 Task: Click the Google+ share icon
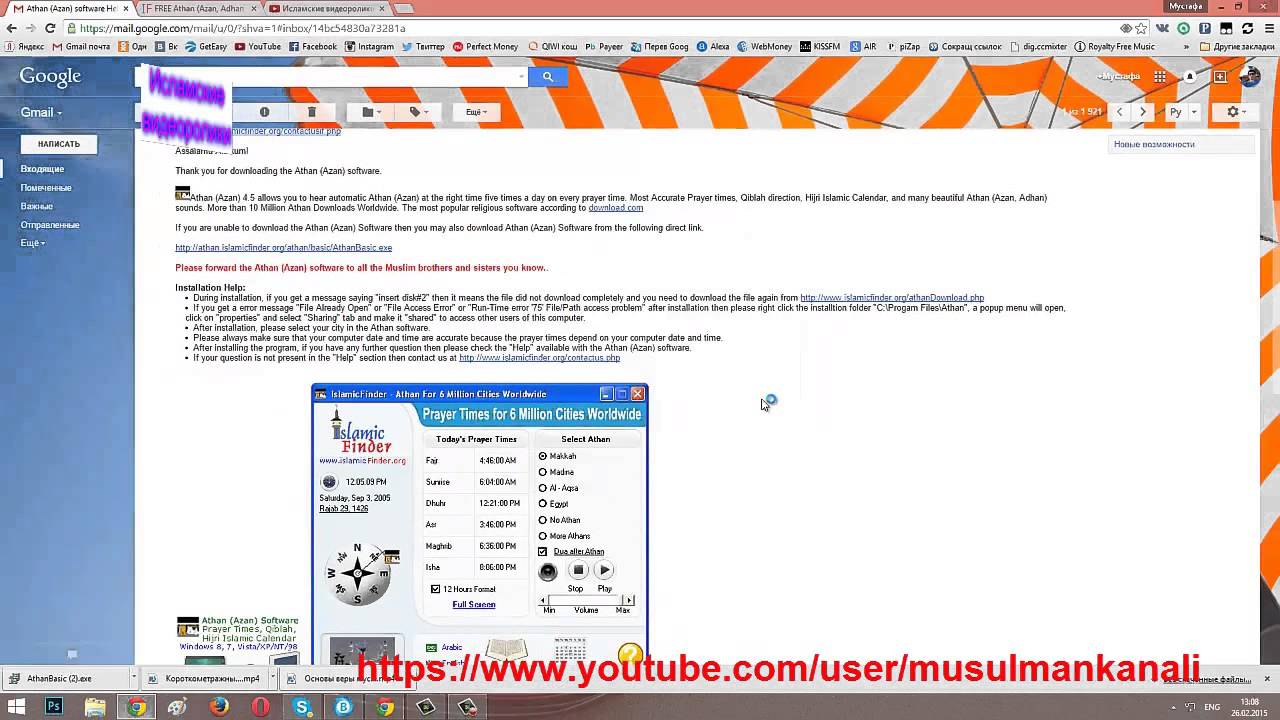point(1220,77)
